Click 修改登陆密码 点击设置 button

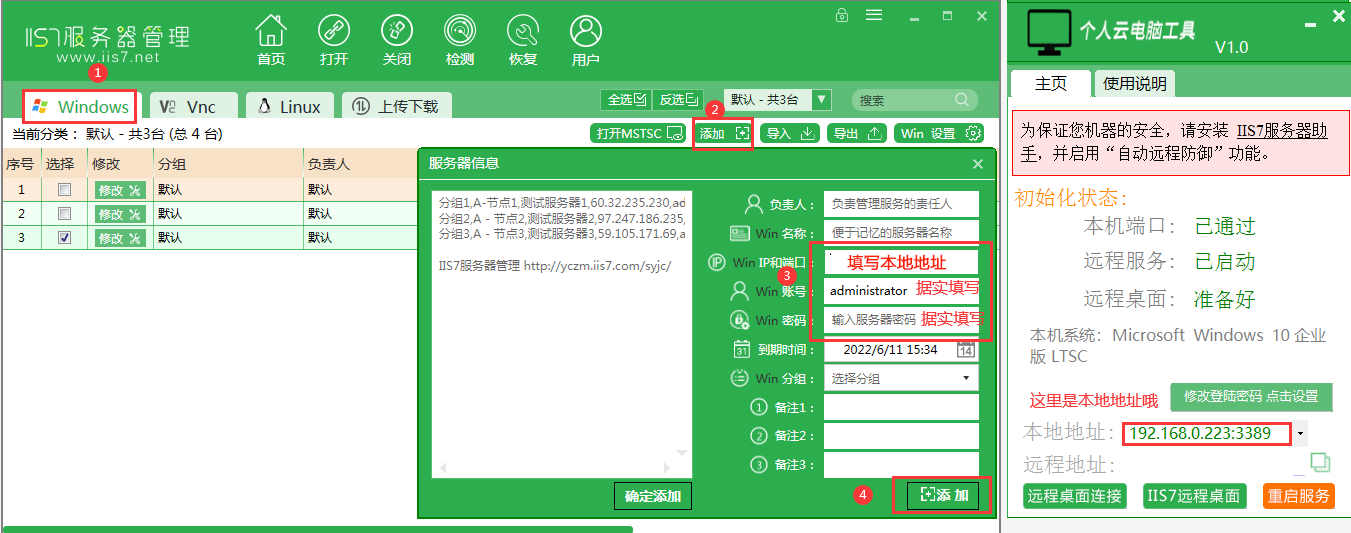(1251, 396)
